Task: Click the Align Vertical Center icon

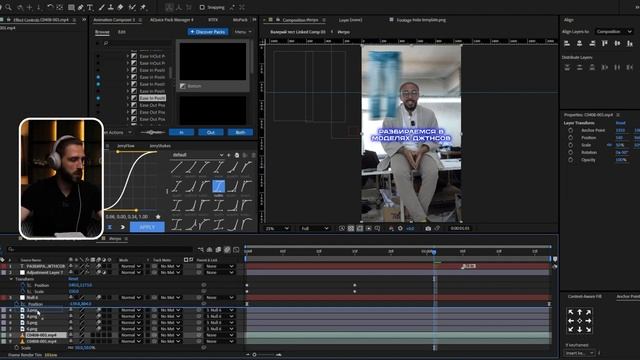Action: pyautogui.click(x=618, y=43)
